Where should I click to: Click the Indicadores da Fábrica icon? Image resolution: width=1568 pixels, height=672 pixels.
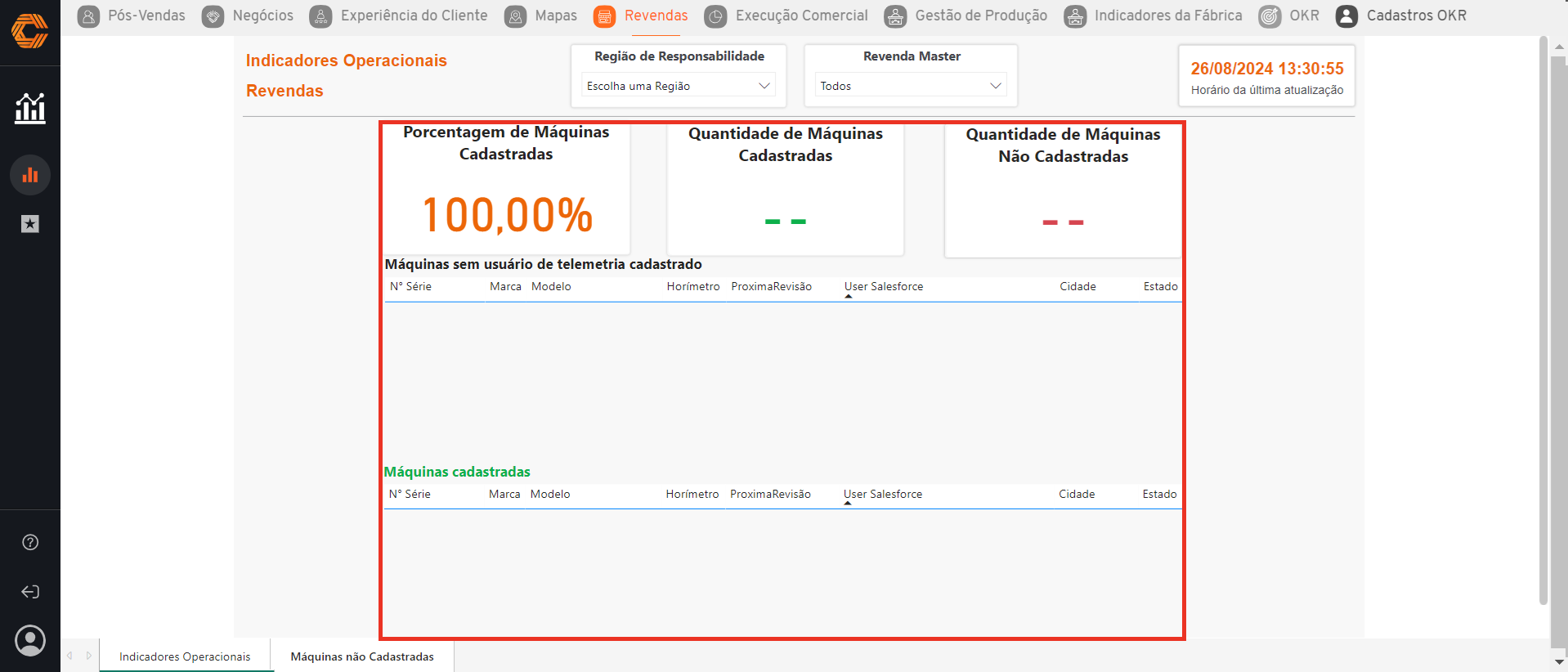point(1076,16)
